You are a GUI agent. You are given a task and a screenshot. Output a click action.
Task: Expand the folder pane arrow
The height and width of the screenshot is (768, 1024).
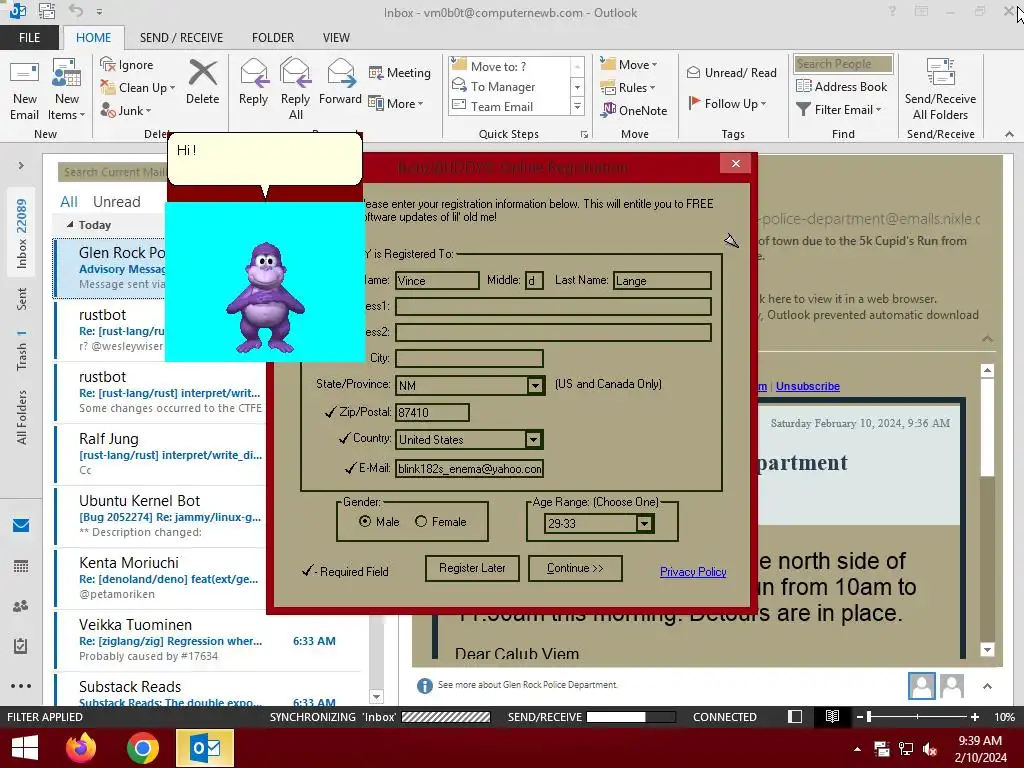pyautogui.click(x=21, y=166)
